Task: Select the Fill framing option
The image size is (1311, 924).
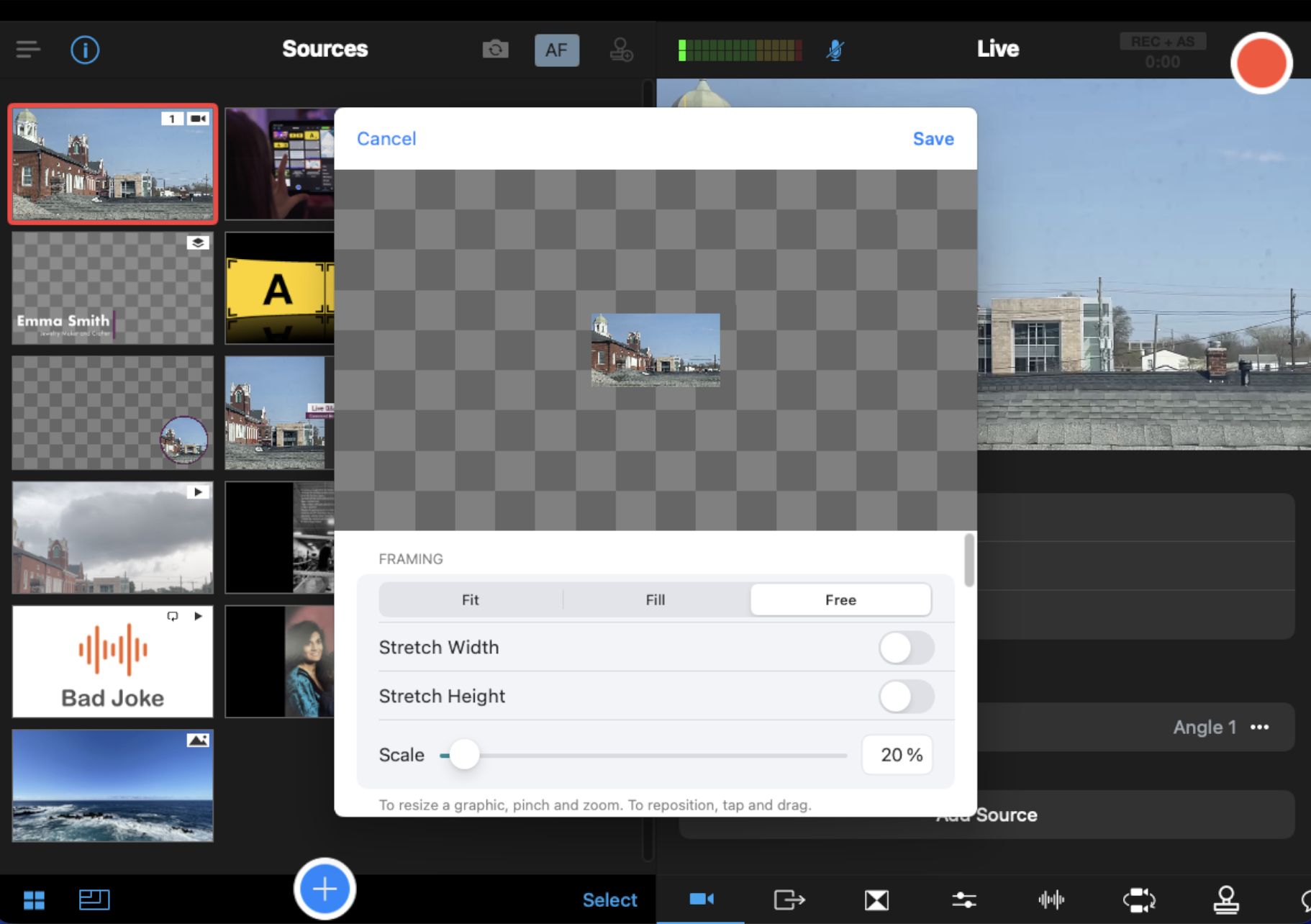Action: (x=655, y=600)
